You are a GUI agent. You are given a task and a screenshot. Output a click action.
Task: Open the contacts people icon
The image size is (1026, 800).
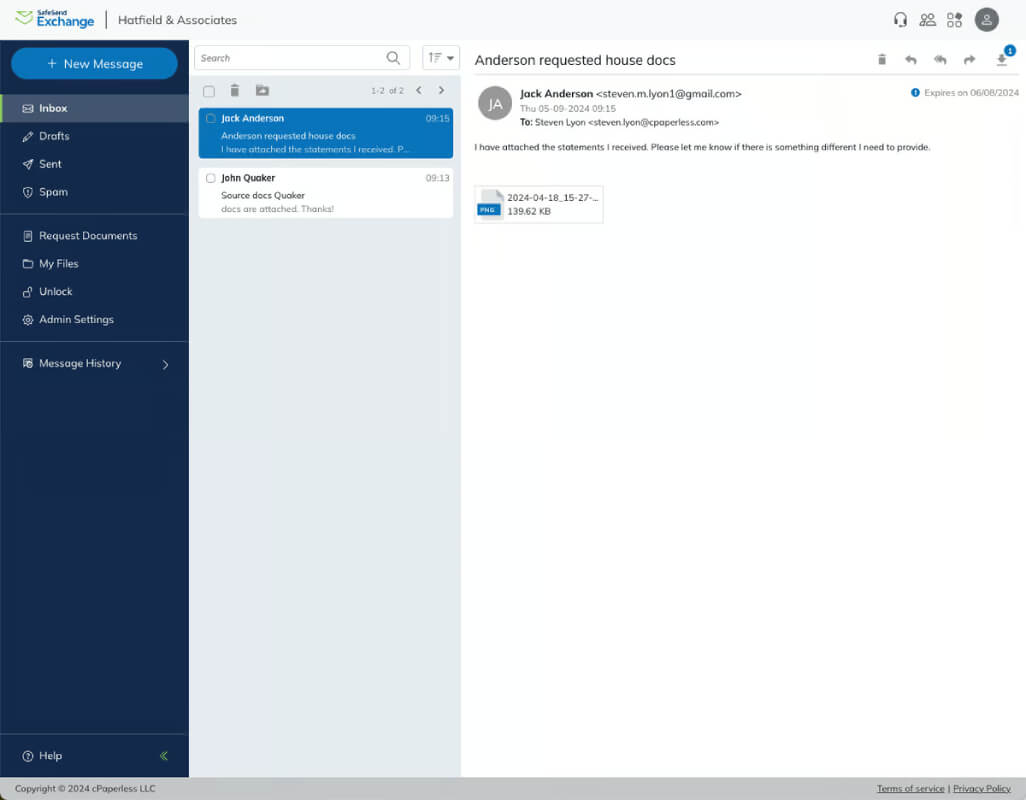tap(927, 20)
